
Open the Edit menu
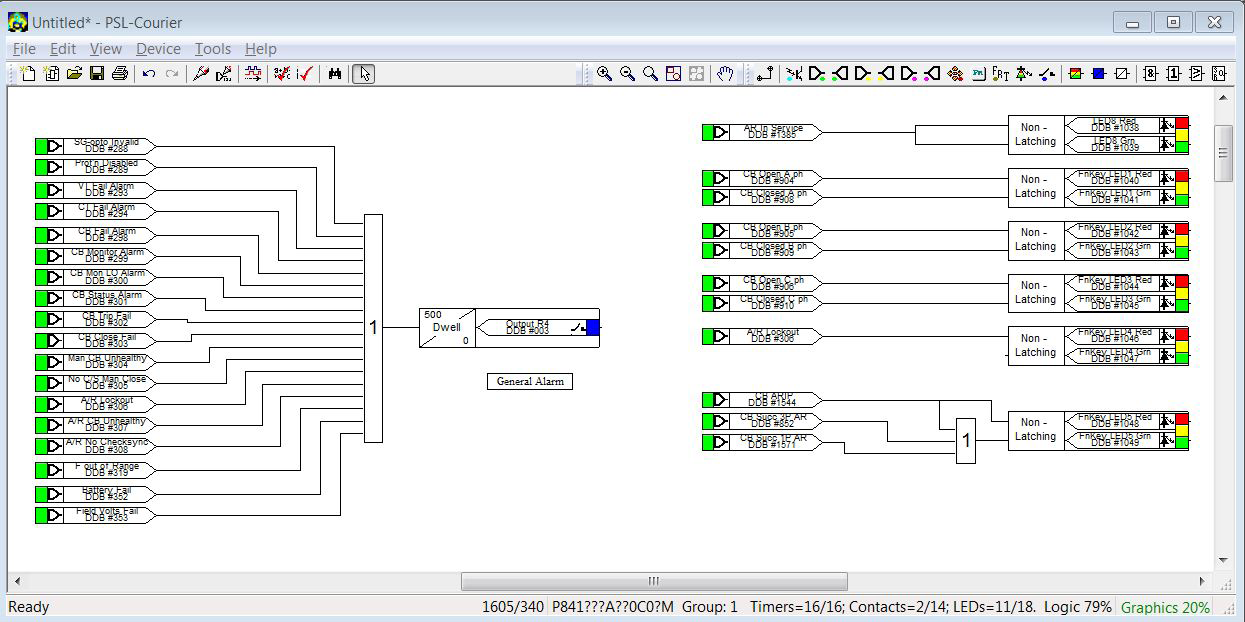[x=63, y=48]
